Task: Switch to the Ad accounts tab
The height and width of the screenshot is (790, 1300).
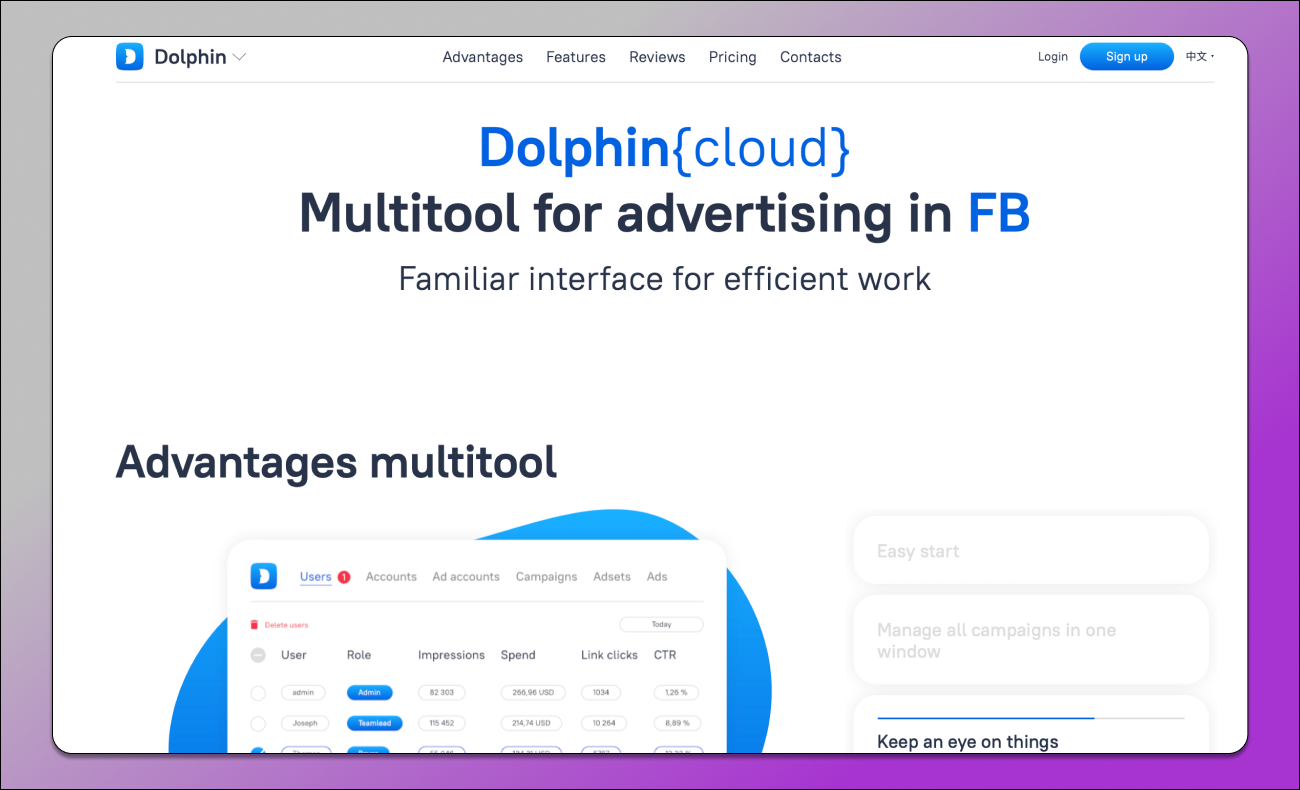Action: 466,577
